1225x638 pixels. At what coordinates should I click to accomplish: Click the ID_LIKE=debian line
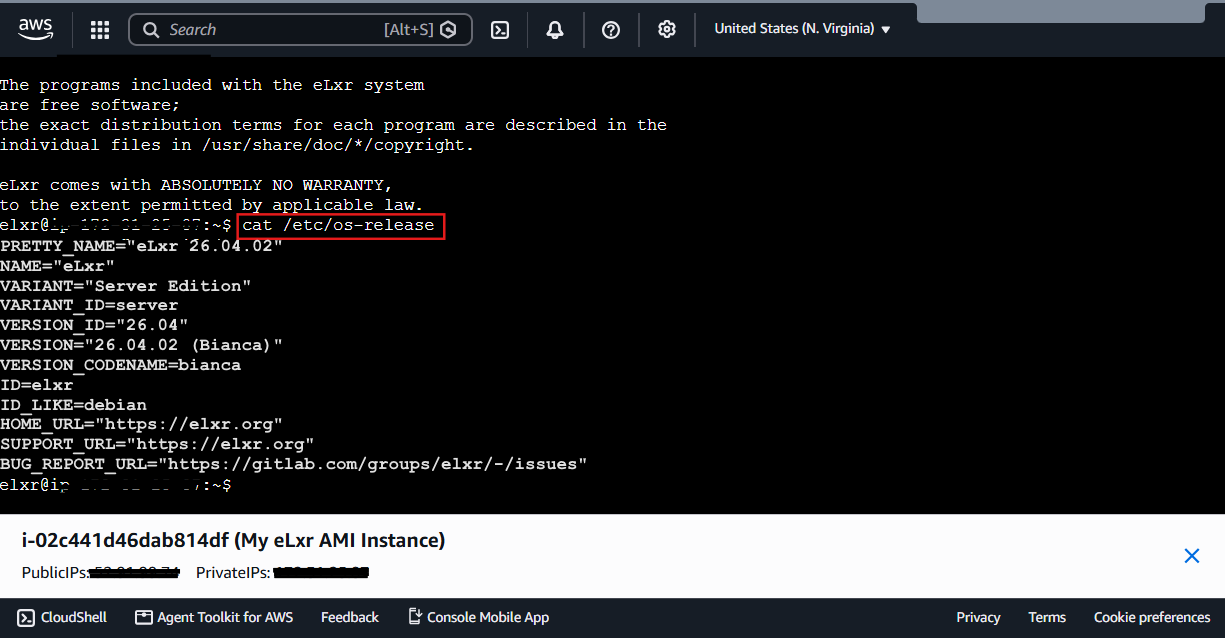click(x=73, y=405)
